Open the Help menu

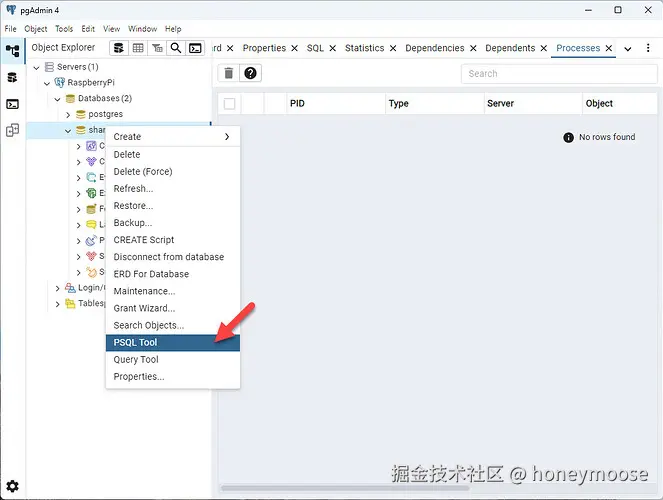pos(173,29)
